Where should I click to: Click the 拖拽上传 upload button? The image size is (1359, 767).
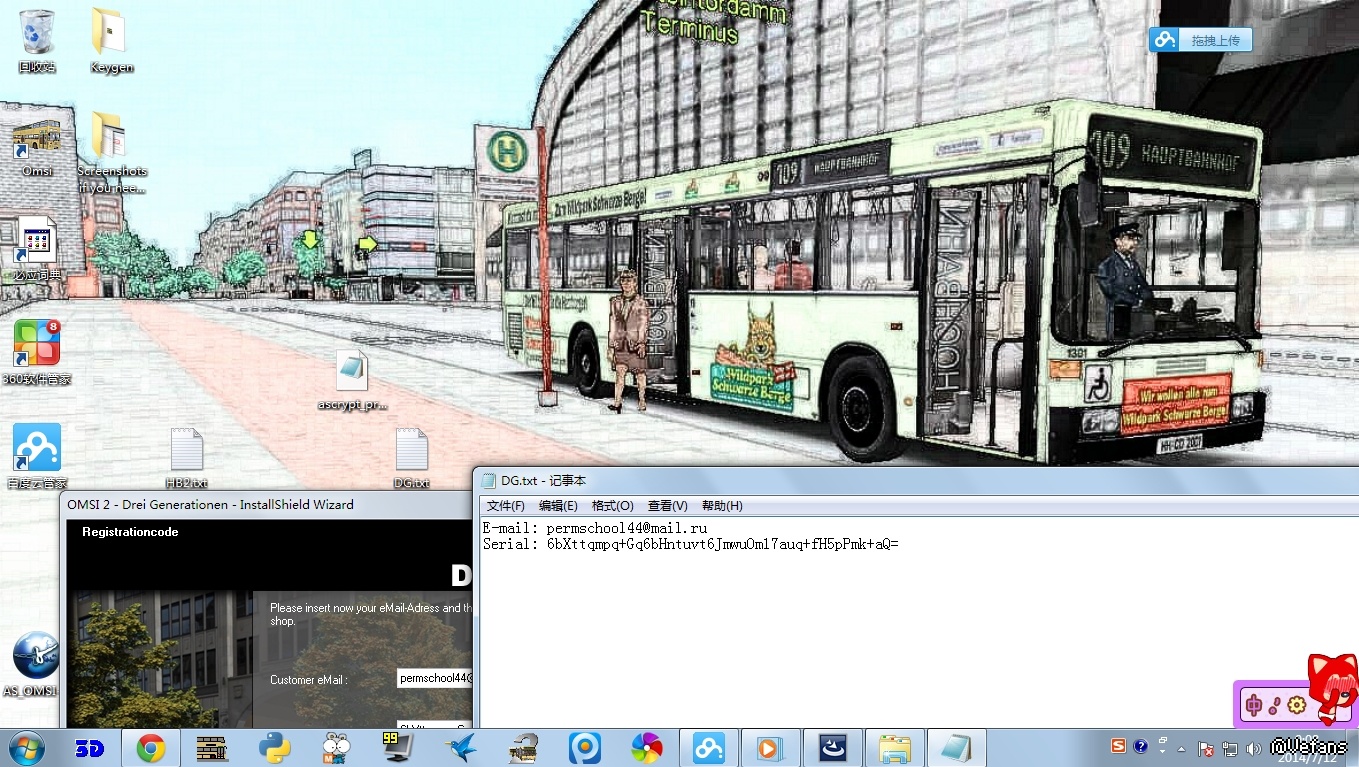[x=1200, y=40]
